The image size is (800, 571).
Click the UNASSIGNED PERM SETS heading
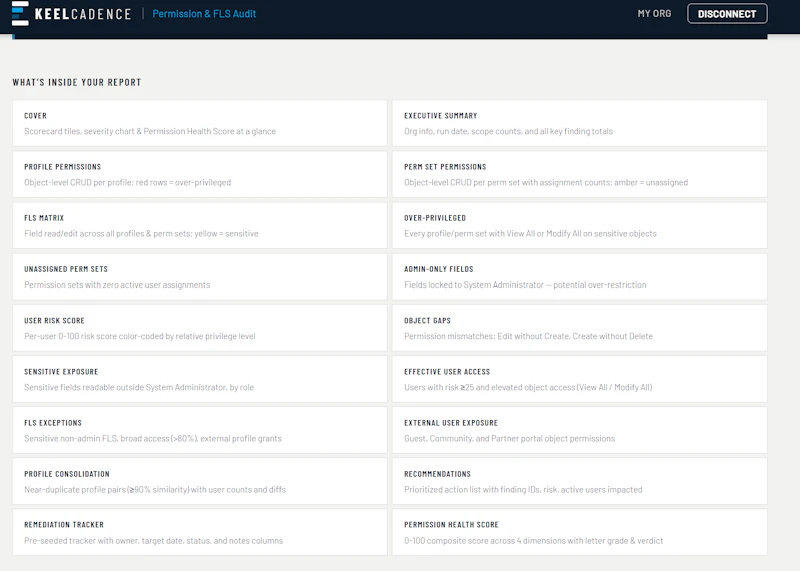pyautogui.click(x=66, y=269)
